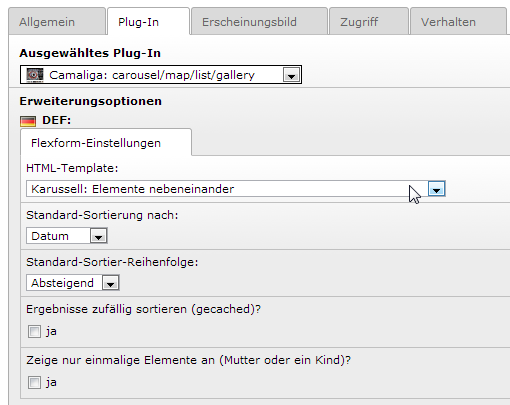Expand the HTML-Template dropdown arrow

[436, 189]
